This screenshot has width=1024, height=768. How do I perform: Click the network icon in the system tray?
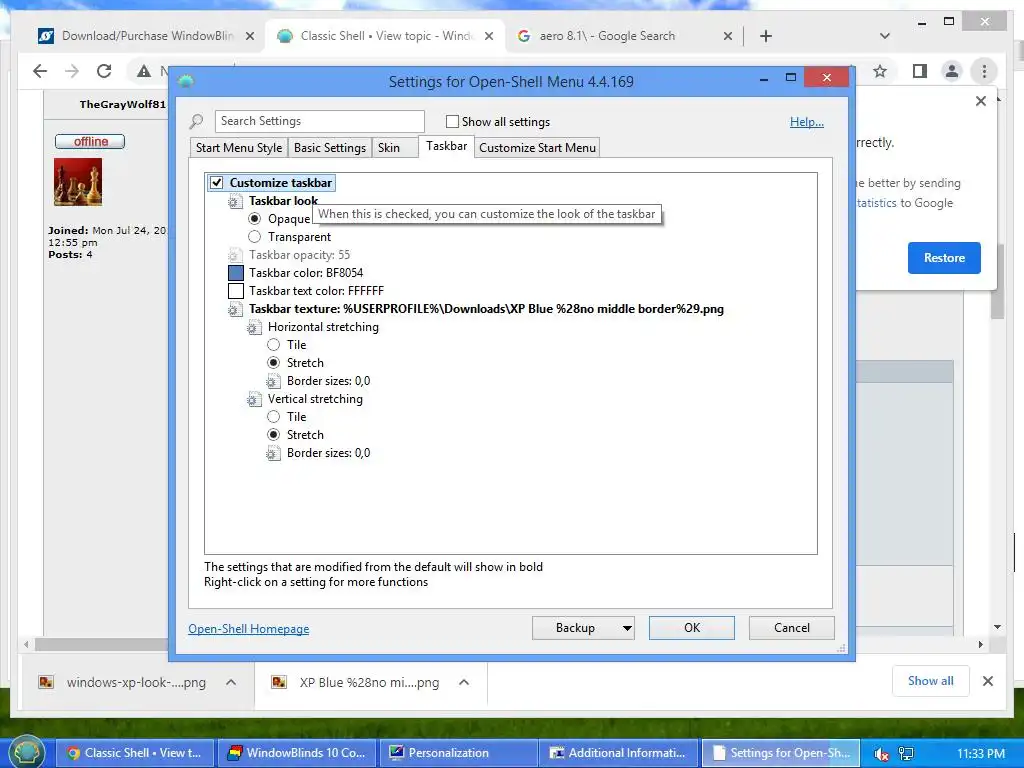pos(906,754)
